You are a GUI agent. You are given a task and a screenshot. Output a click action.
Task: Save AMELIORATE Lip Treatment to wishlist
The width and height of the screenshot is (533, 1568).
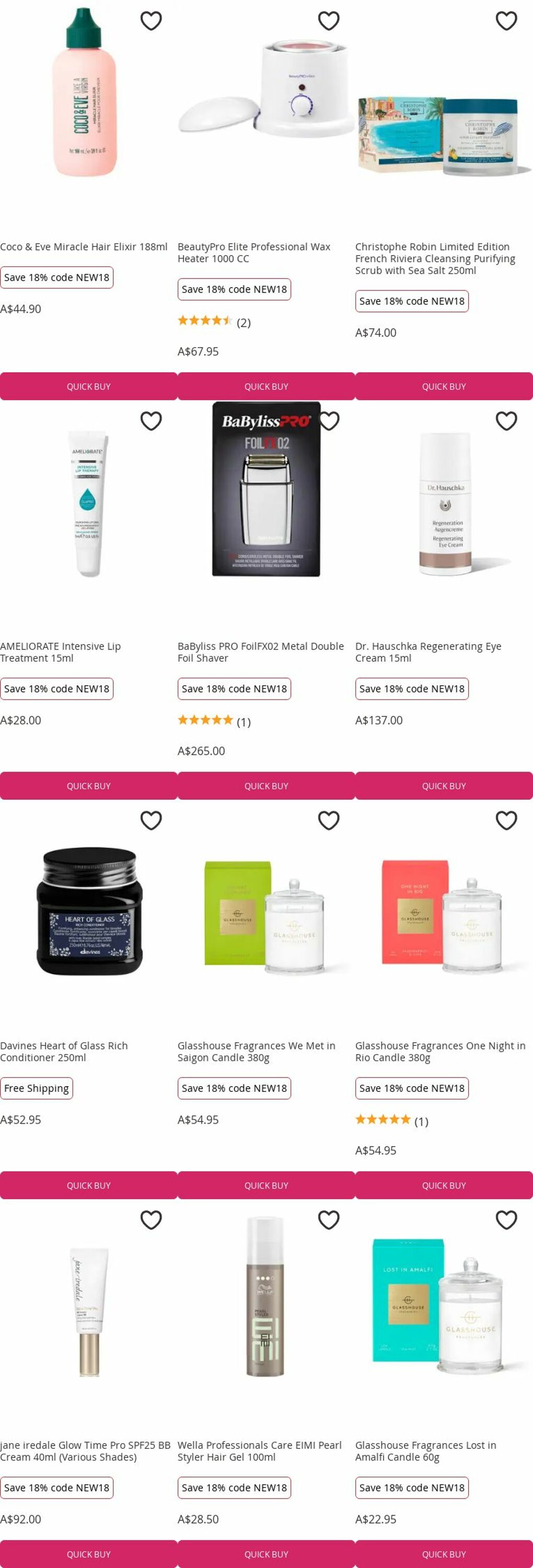tap(151, 421)
